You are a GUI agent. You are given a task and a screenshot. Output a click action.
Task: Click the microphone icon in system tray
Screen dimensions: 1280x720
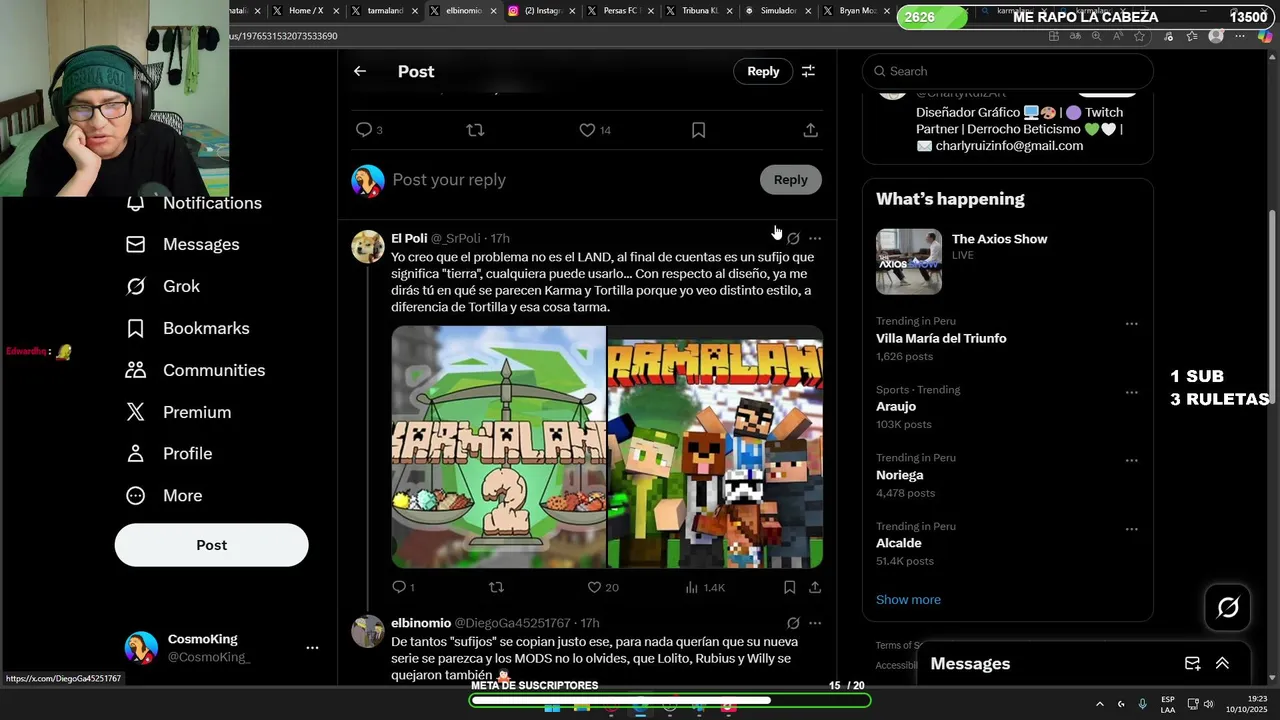point(1142,704)
